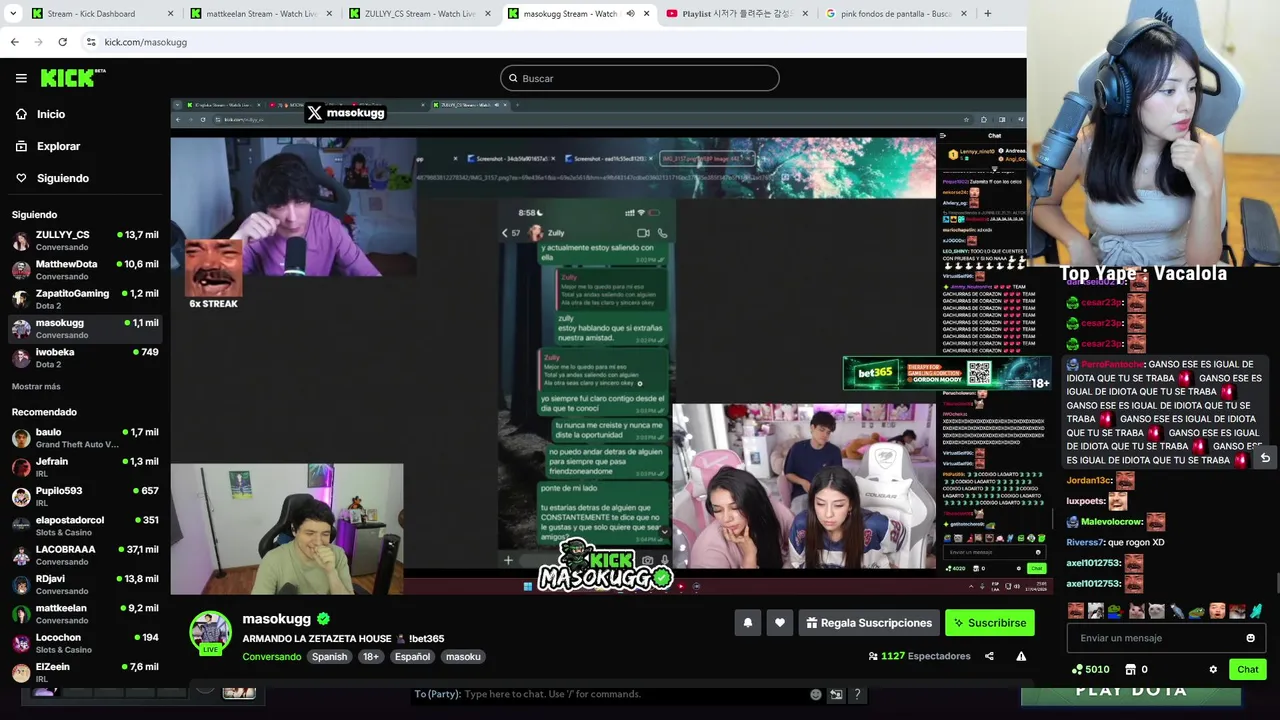The width and height of the screenshot is (1280, 720).
Task: Open MatthewDota channel in sidebar
Action: 85,270
